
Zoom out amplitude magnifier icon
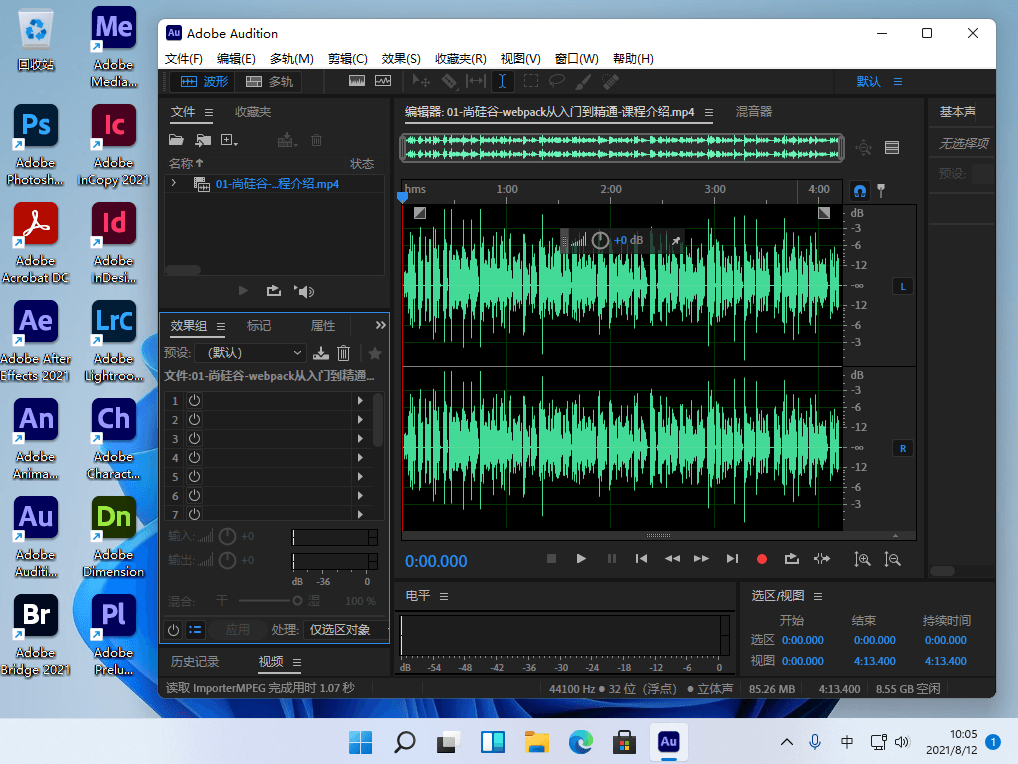click(x=893, y=559)
